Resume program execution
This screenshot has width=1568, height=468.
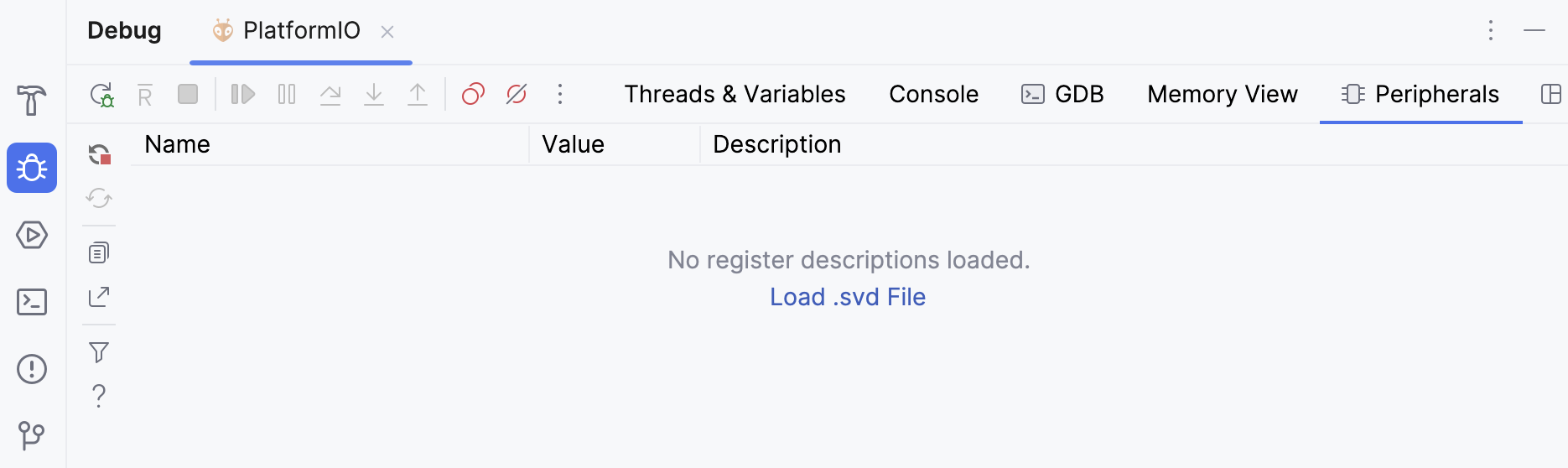pos(242,94)
